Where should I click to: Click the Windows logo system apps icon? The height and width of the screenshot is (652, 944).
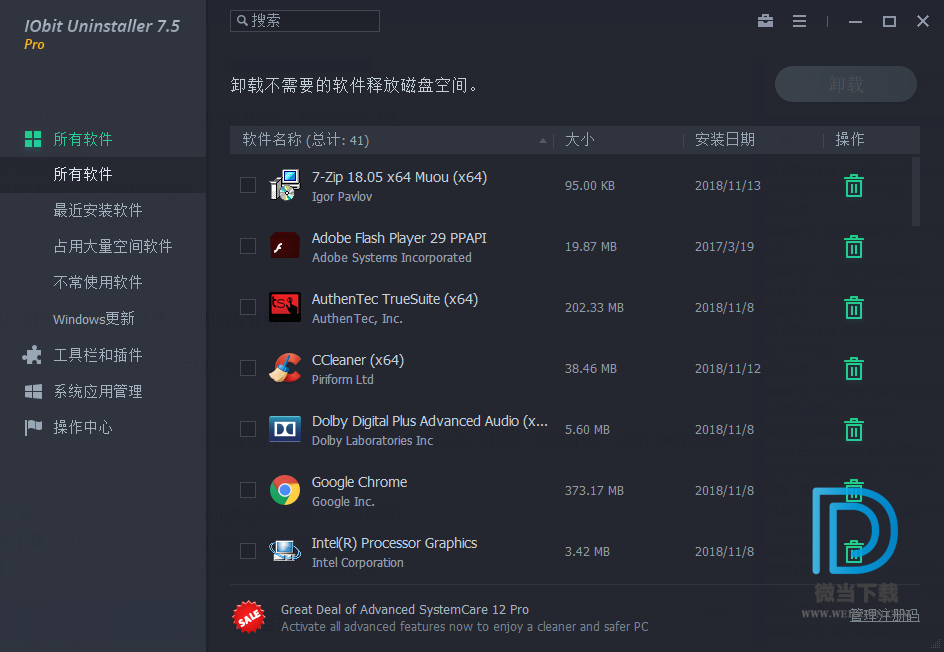[33, 391]
